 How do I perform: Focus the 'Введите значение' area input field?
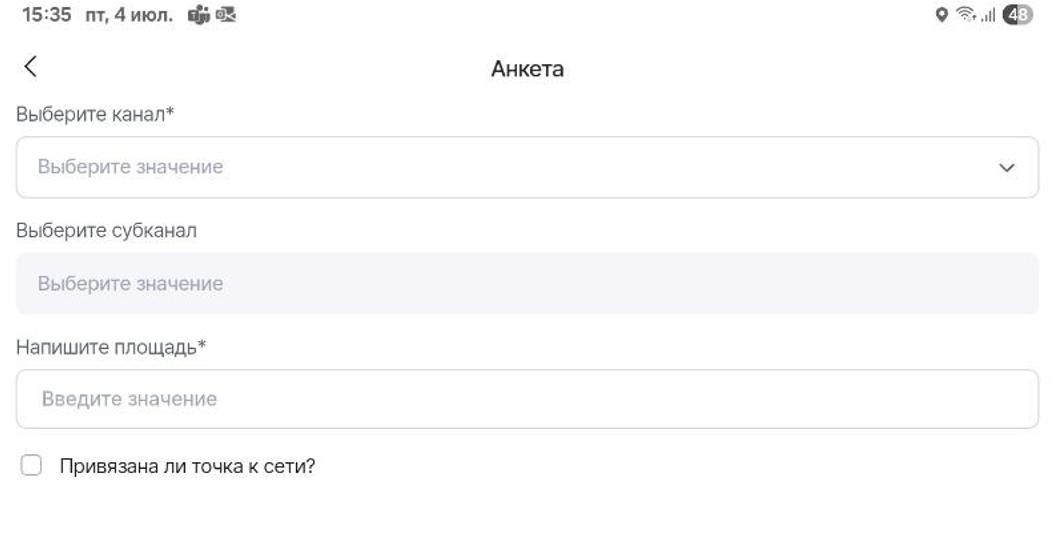point(527,399)
